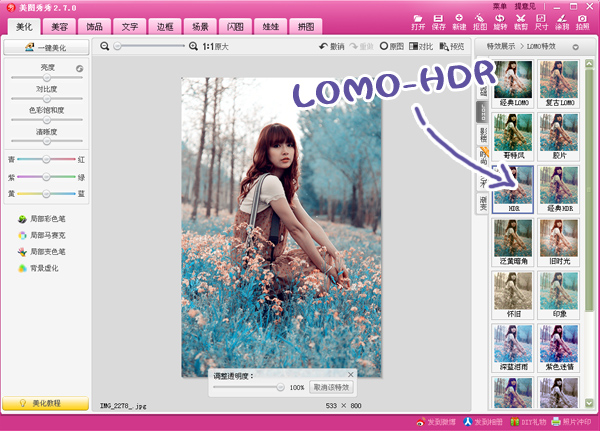Screen dimensions: 600x431
Task: Switch to the 拼图 tab
Action: click(306, 27)
